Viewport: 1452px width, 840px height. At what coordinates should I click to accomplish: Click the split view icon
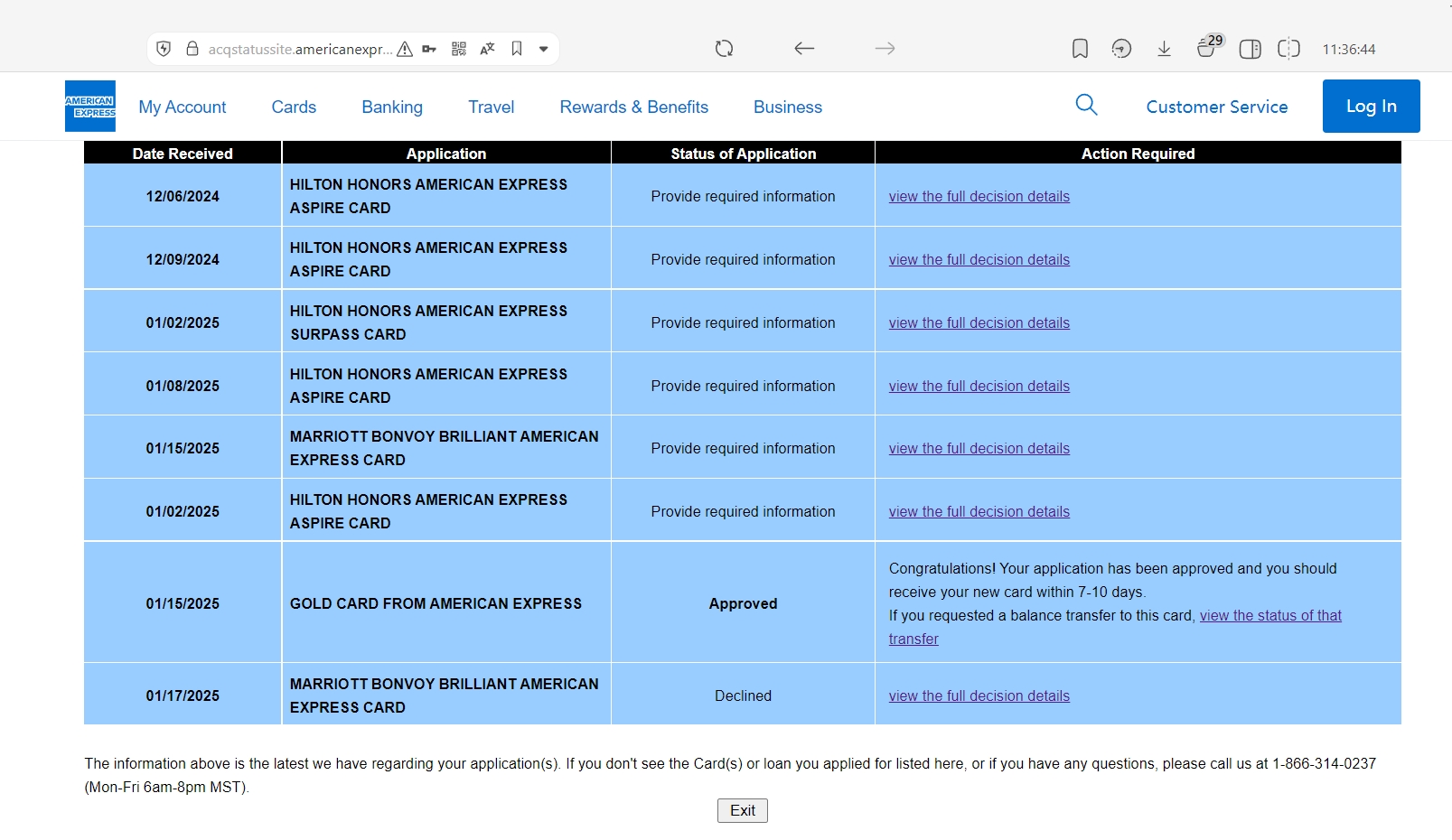(1289, 49)
